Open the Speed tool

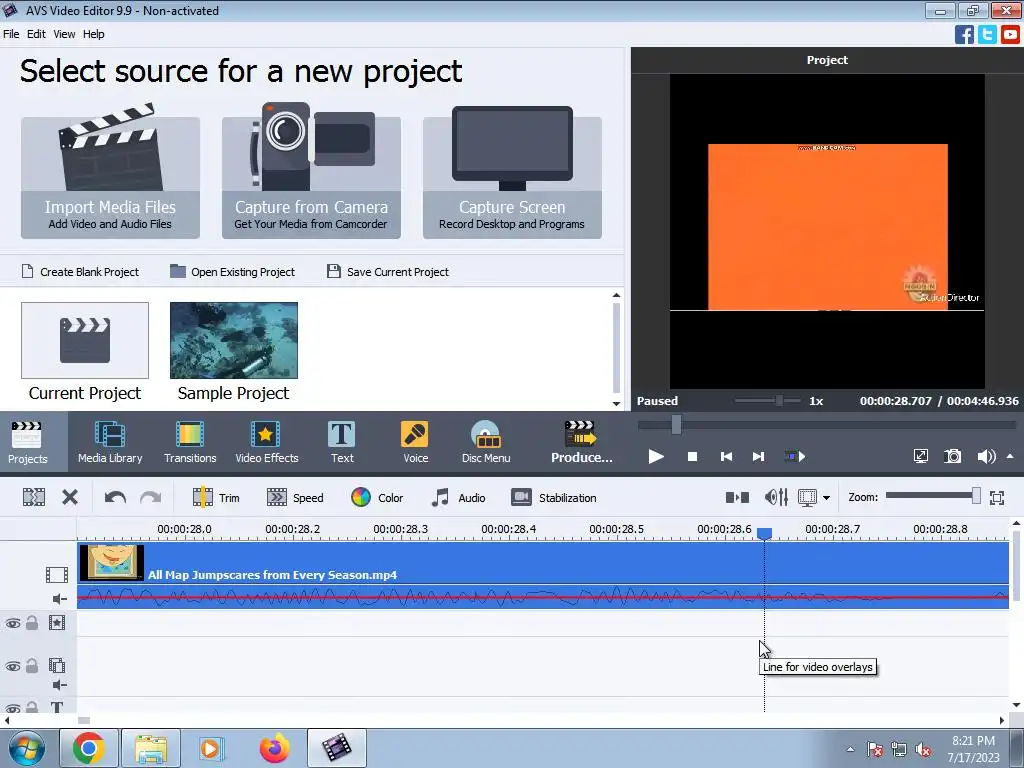point(295,498)
